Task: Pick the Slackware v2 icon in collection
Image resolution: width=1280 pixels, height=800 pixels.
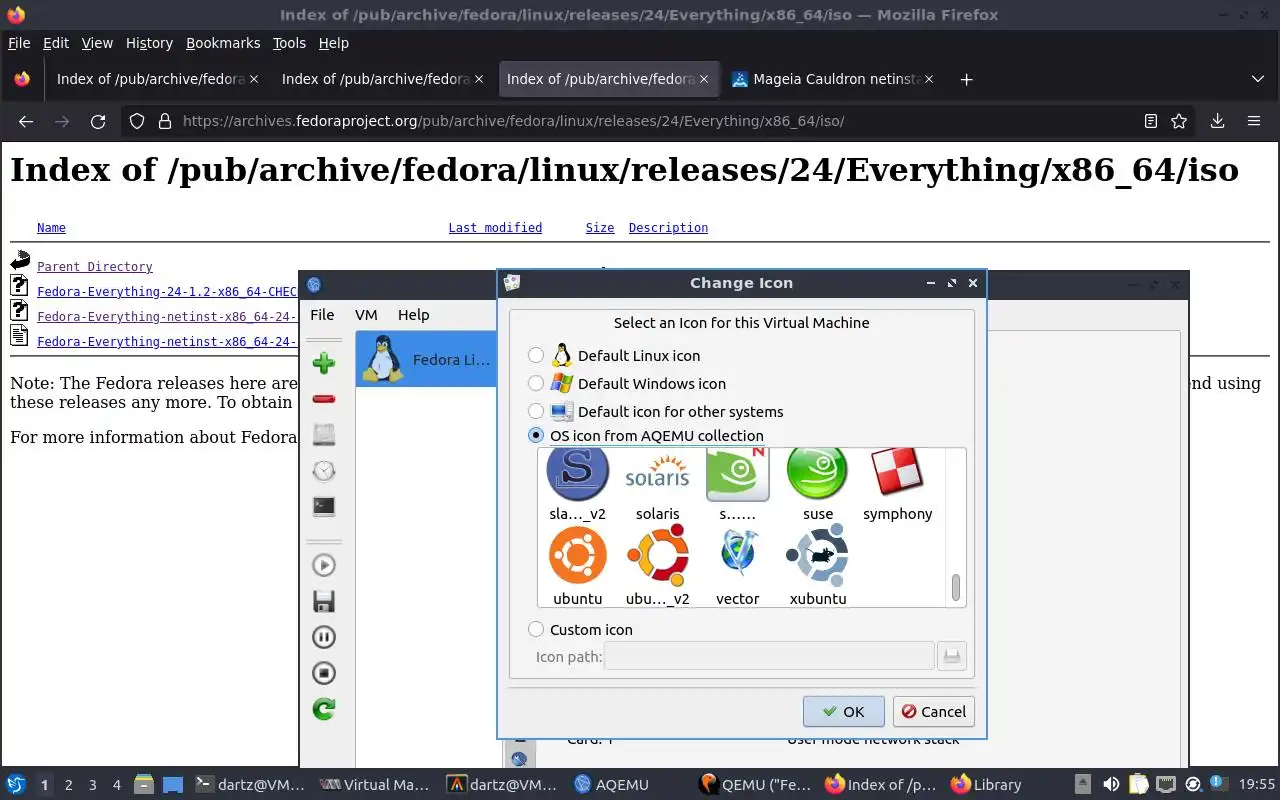Action: click(577, 484)
